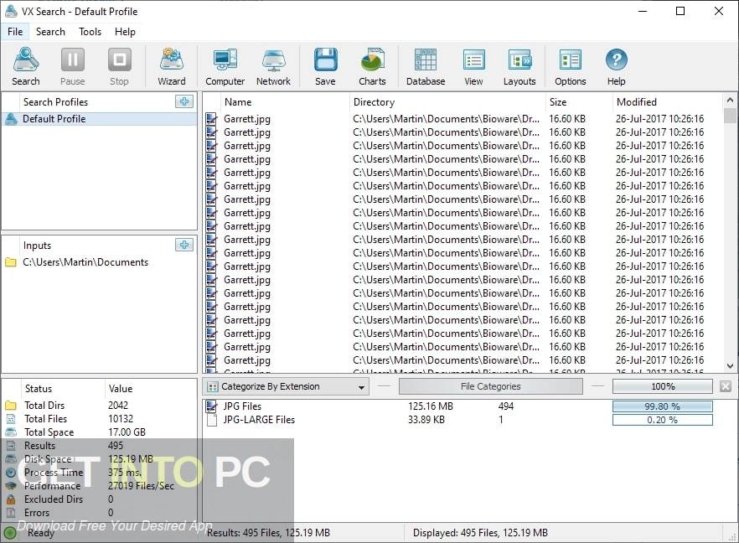Image resolution: width=739 pixels, height=543 pixels.
Task: Click the Search Profiles panel header
Action: point(56,102)
